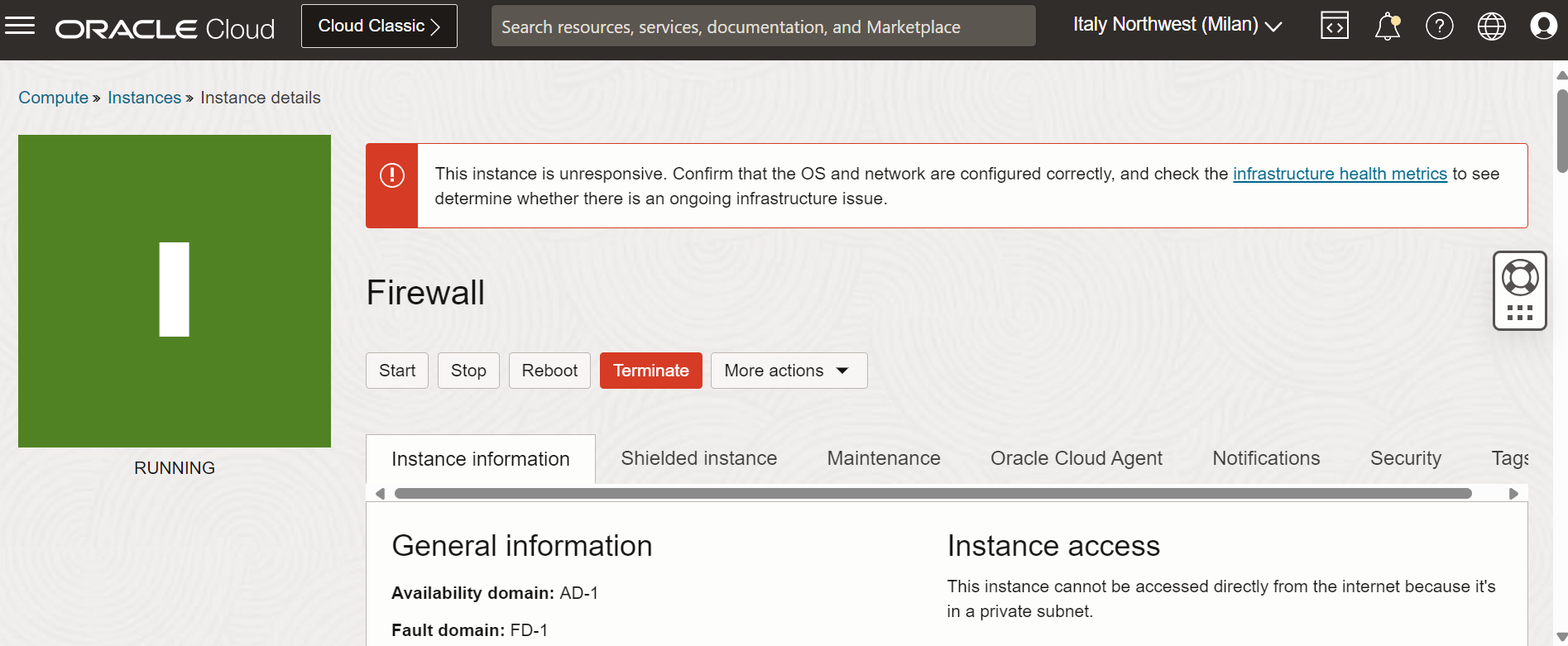Click the tab strip left scroll arrow
The image size is (1568, 646).
[x=380, y=494]
